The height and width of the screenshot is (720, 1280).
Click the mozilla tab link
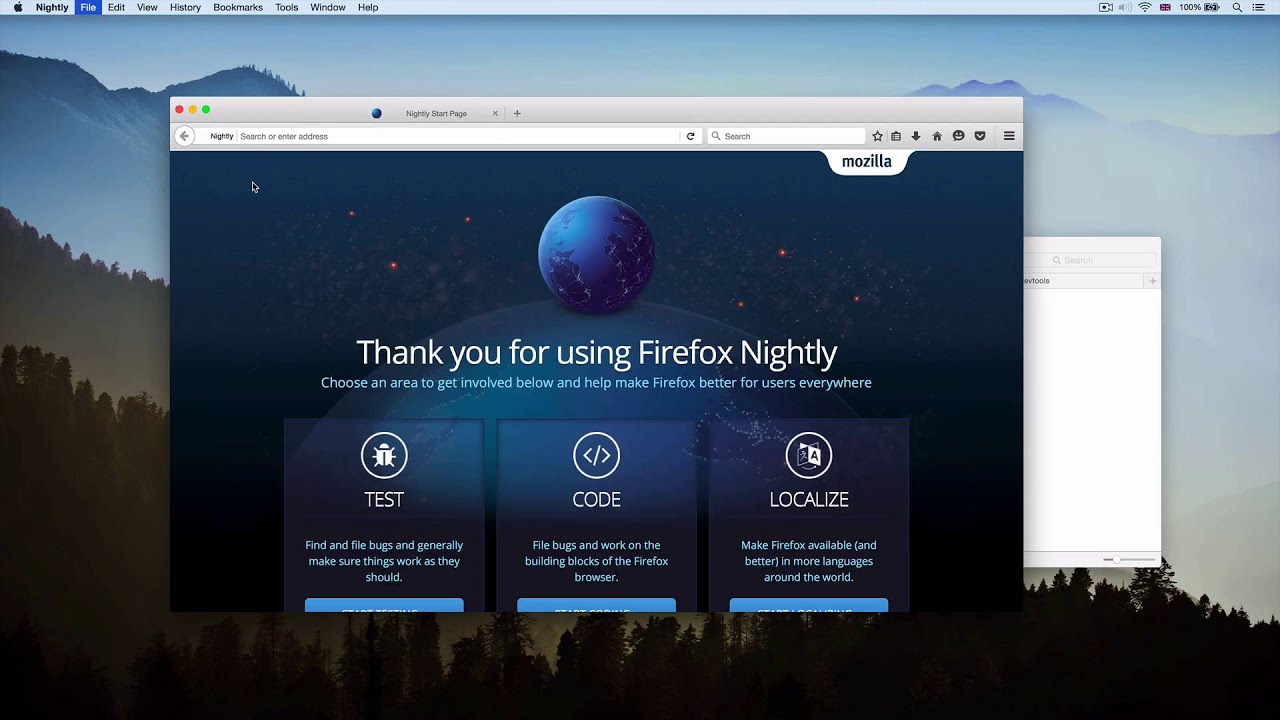866,162
